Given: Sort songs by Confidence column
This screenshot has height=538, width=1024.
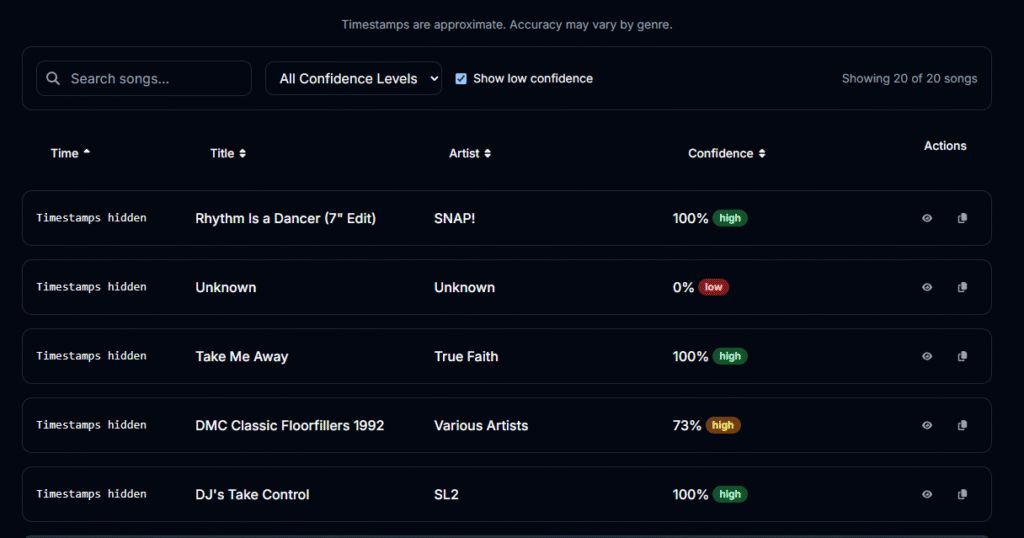Looking at the screenshot, I should [726, 153].
